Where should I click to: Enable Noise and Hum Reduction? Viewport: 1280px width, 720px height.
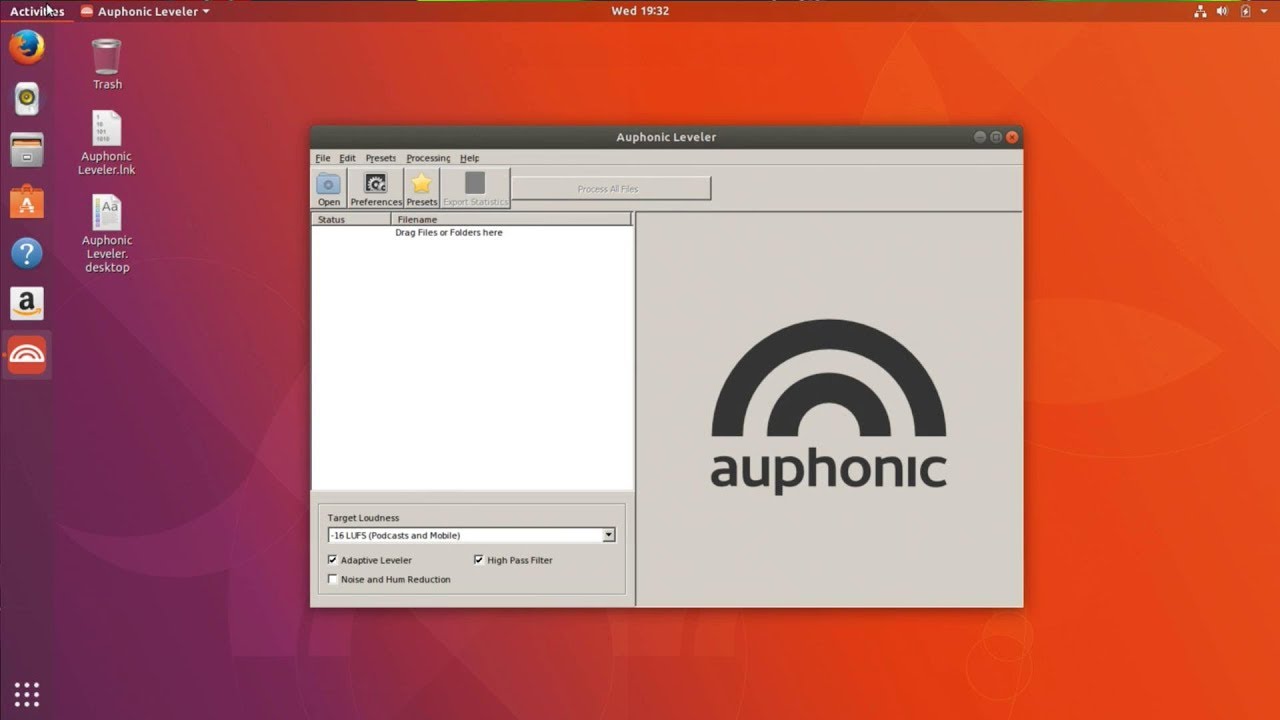point(333,579)
